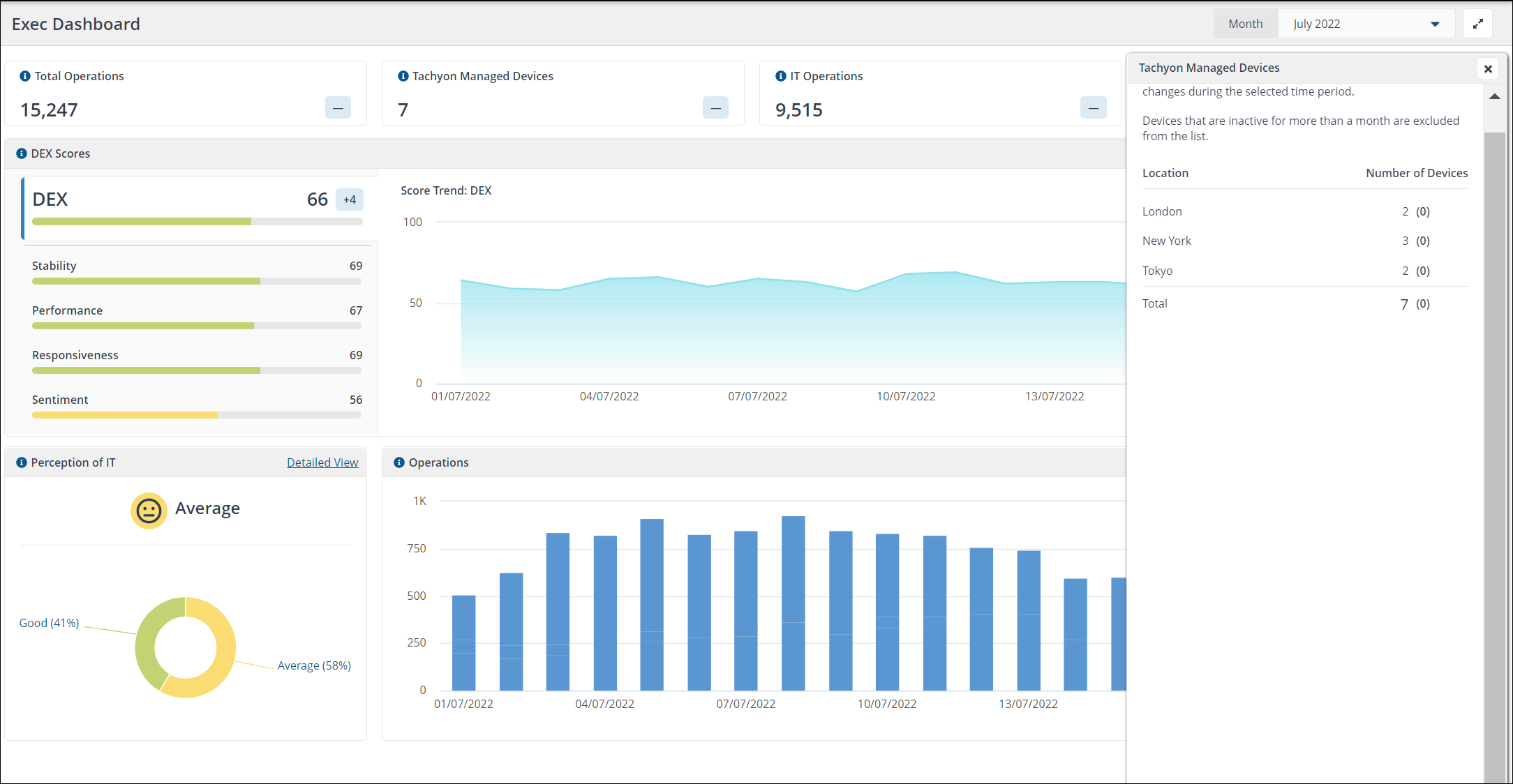Click the Average (58%) donut label
The height and width of the screenshot is (784, 1513).
coord(314,665)
